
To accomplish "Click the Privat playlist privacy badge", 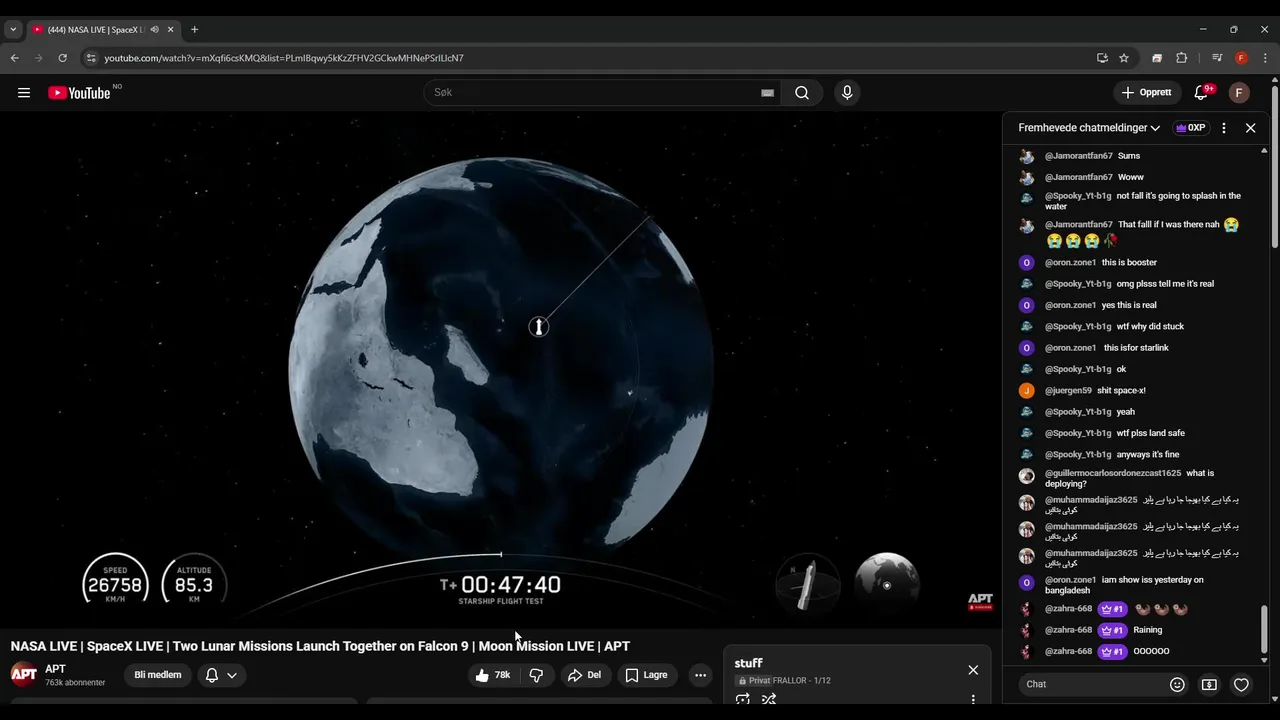I will coord(753,681).
